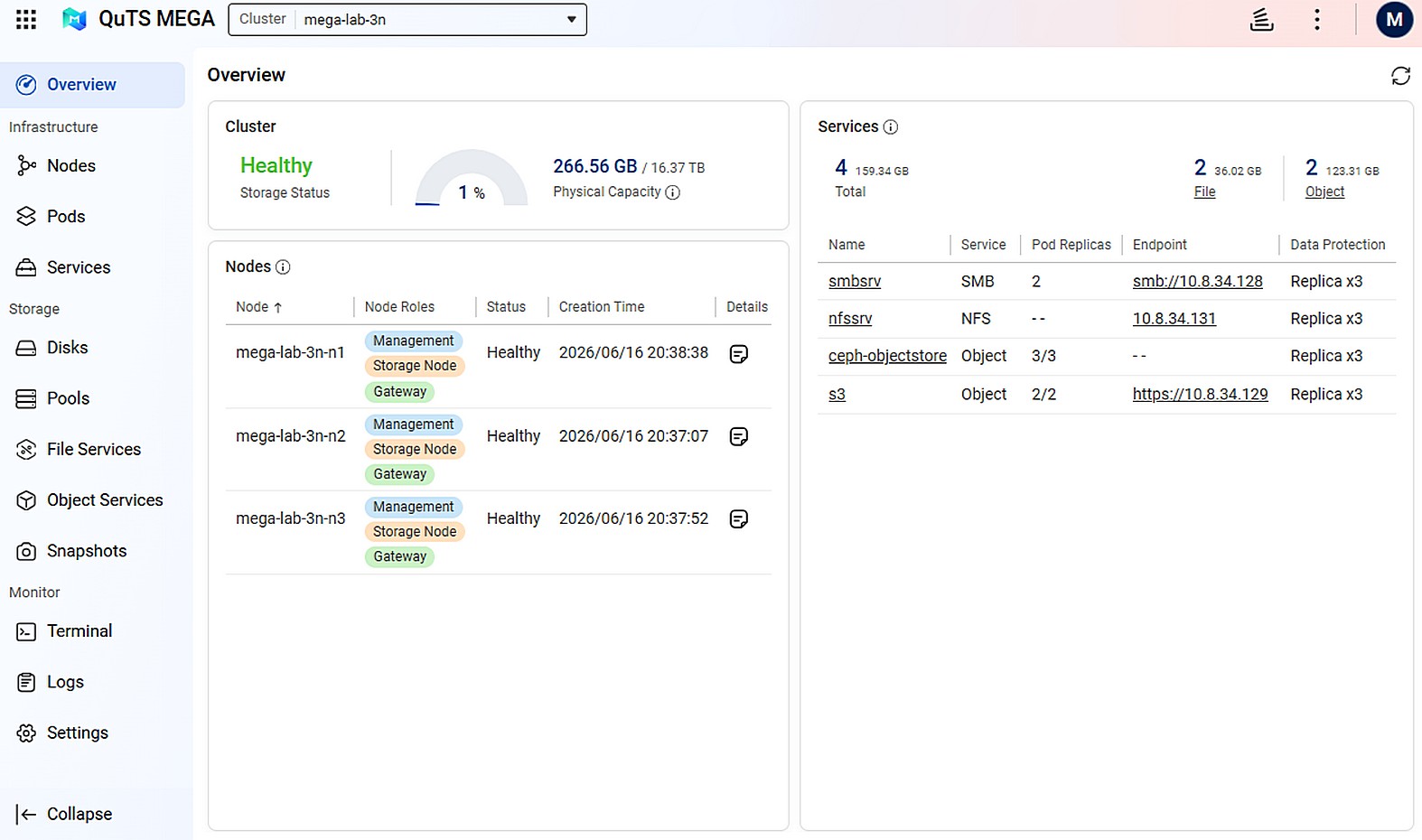Click the Management tag of mega-lab-3n-n1
This screenshot has width=1422, height=840.
pos(414,341)
